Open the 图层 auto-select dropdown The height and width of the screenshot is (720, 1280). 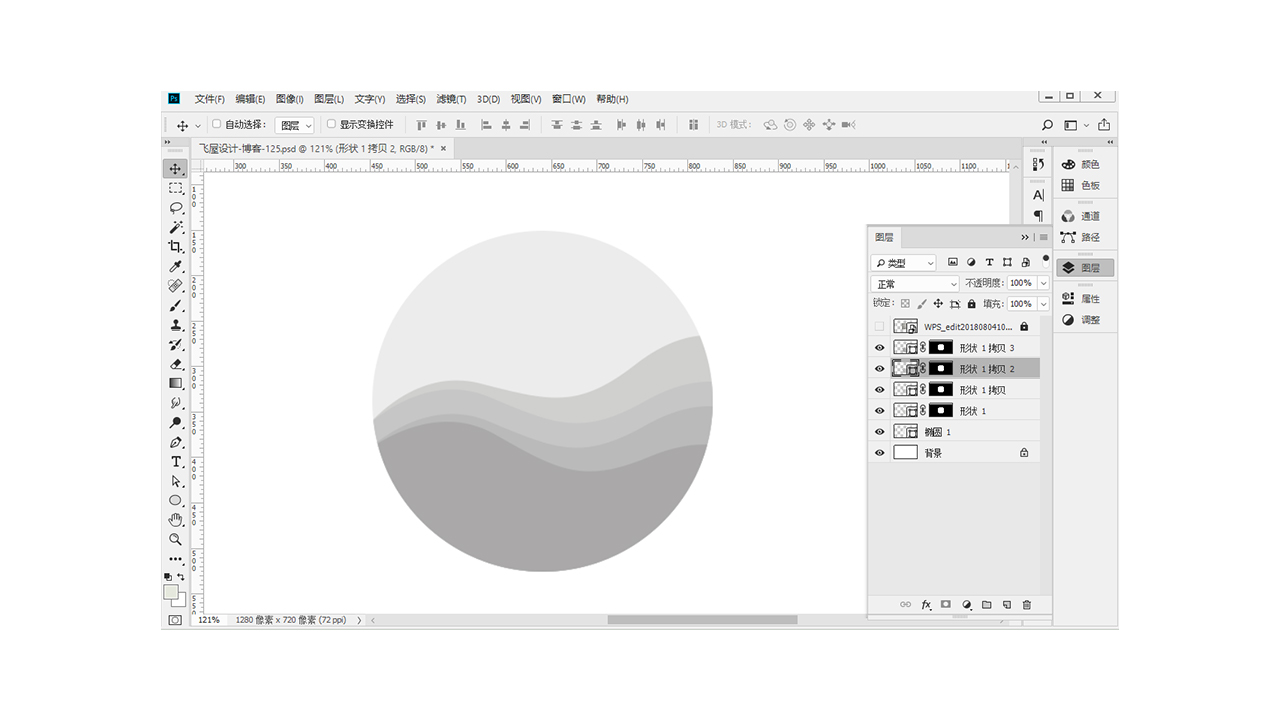pos(295,125)
